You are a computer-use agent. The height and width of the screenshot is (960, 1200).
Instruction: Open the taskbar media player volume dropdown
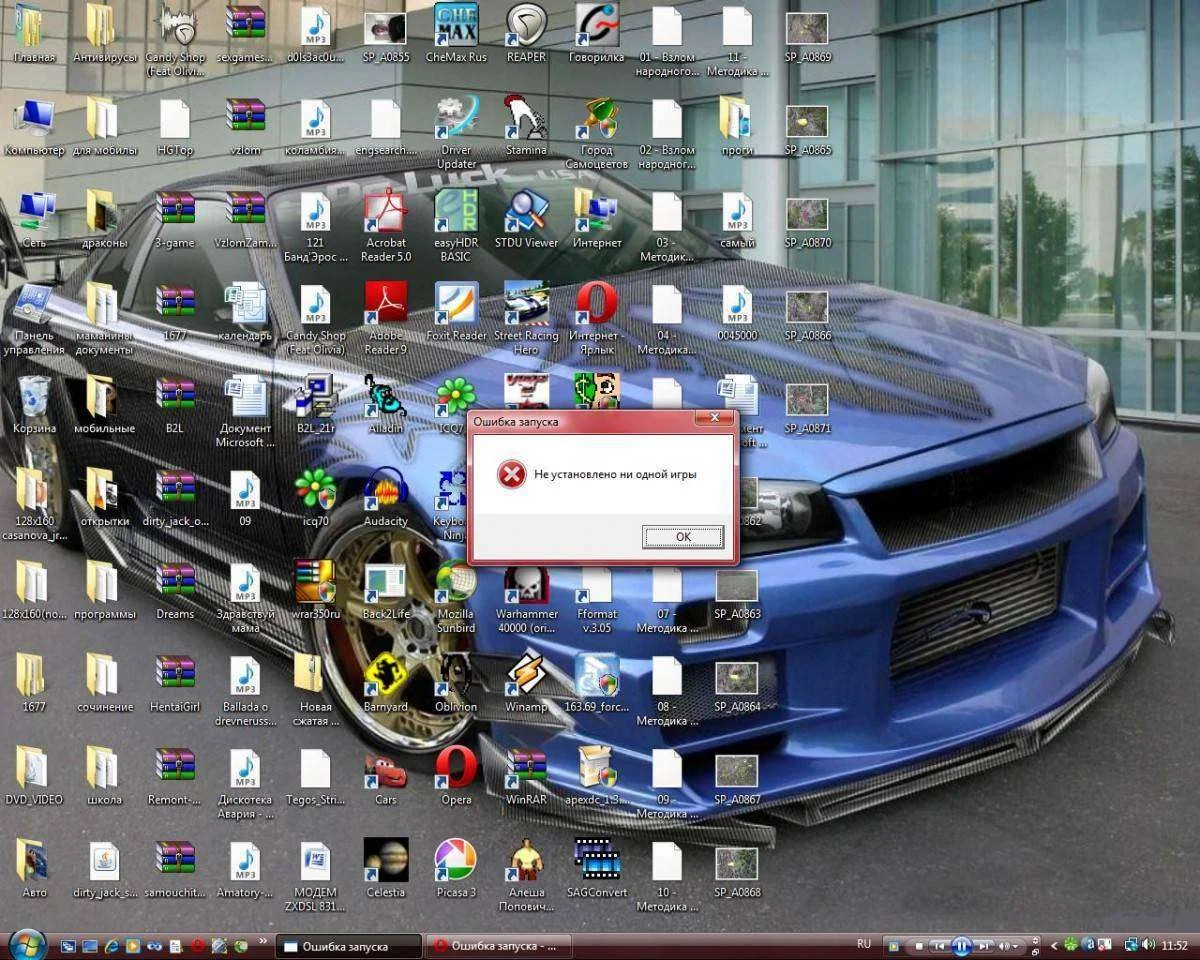click(x=1015, y=946)
